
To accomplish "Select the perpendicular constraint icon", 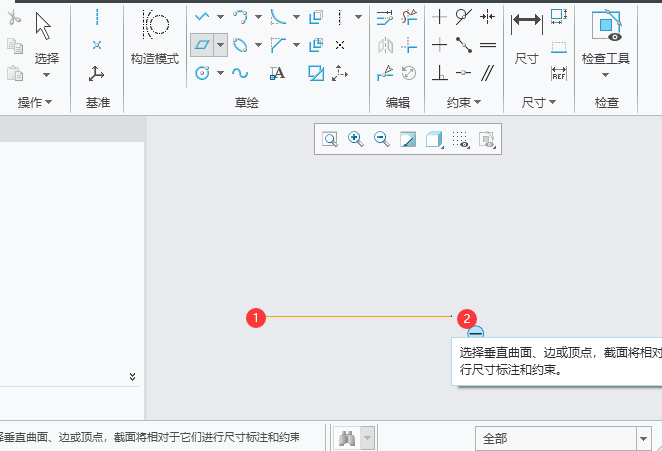I will click(439, 72).
